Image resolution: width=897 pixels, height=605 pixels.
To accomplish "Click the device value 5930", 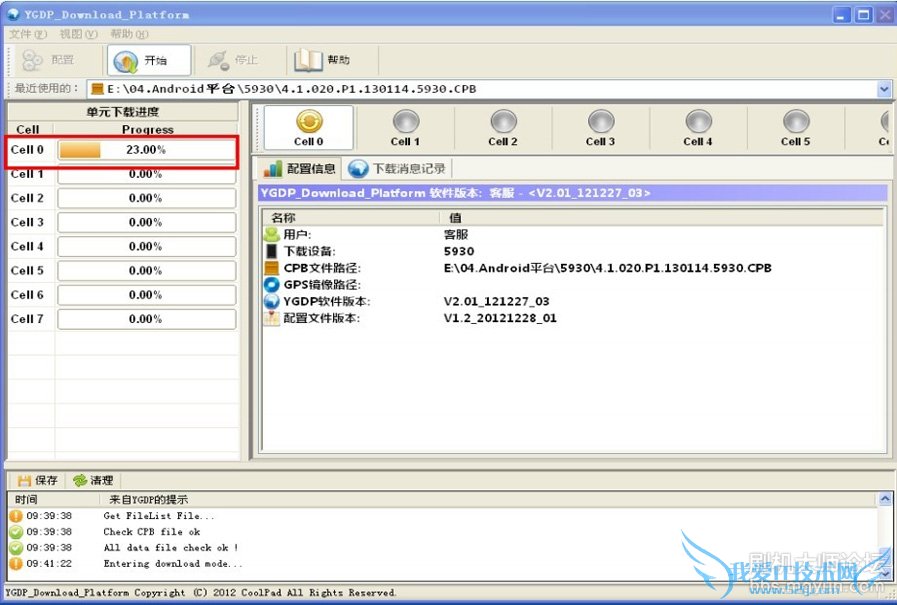I will click(459, 251).
